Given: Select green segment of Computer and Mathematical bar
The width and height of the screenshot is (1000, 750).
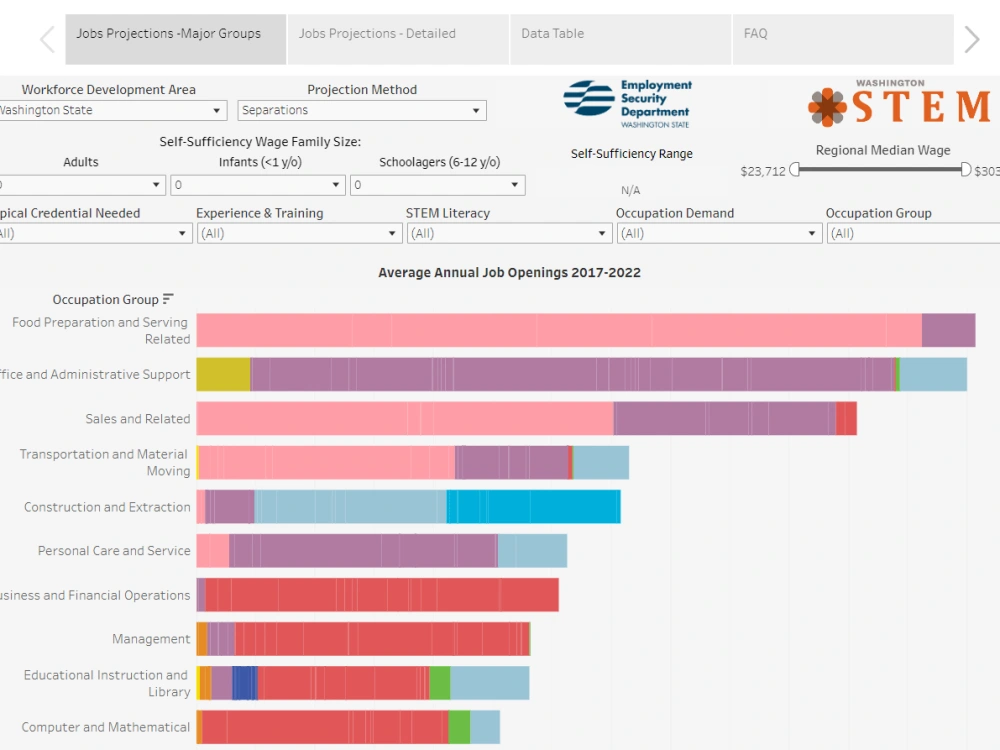Looking at the screenshot, I should pos(459,727).
